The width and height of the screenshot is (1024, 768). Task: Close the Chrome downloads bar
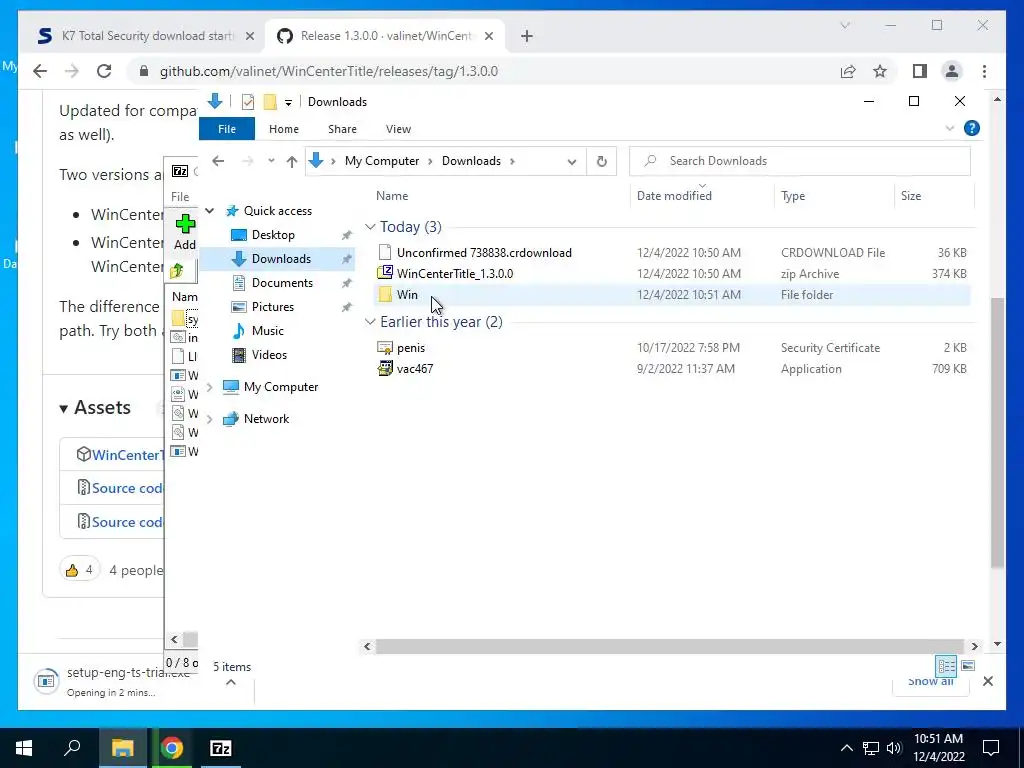987,681
